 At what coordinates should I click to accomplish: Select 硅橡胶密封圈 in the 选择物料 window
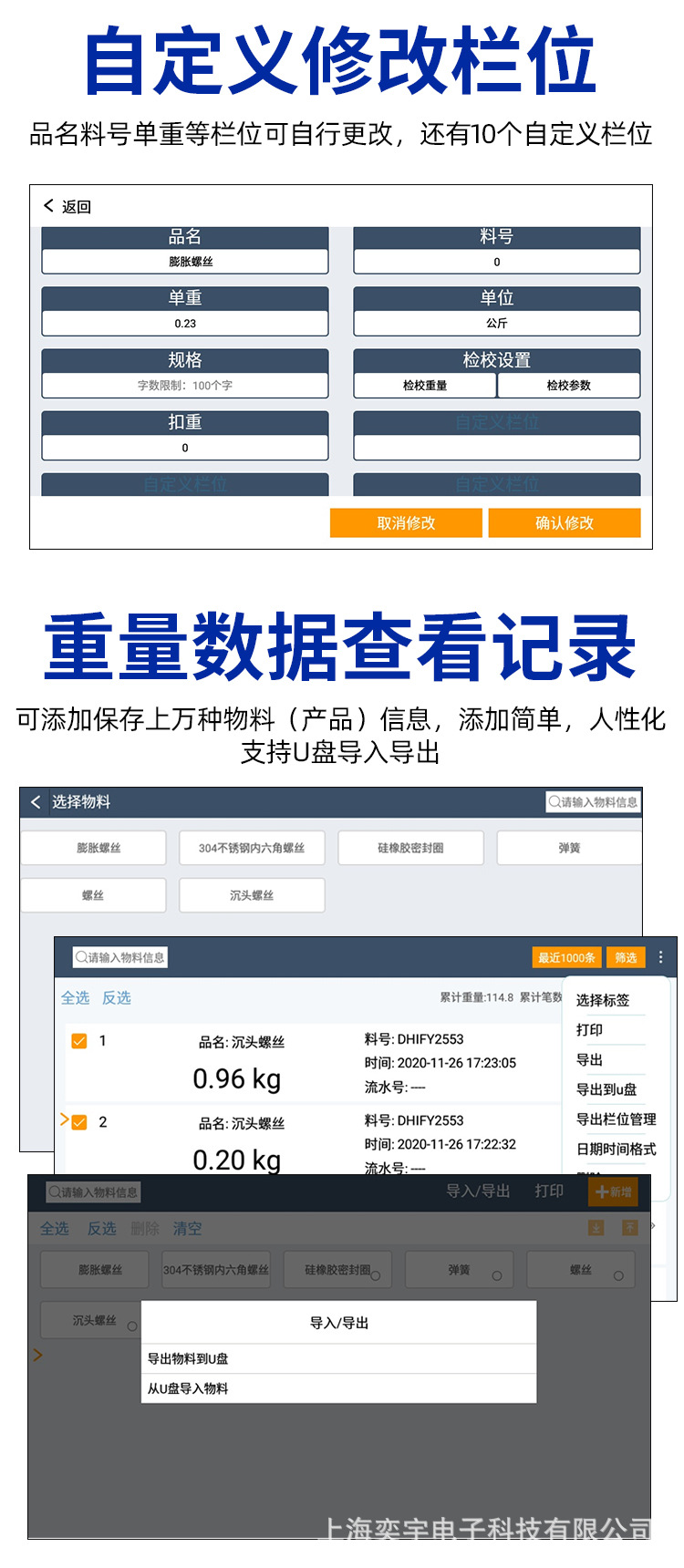tap(410, 848)
